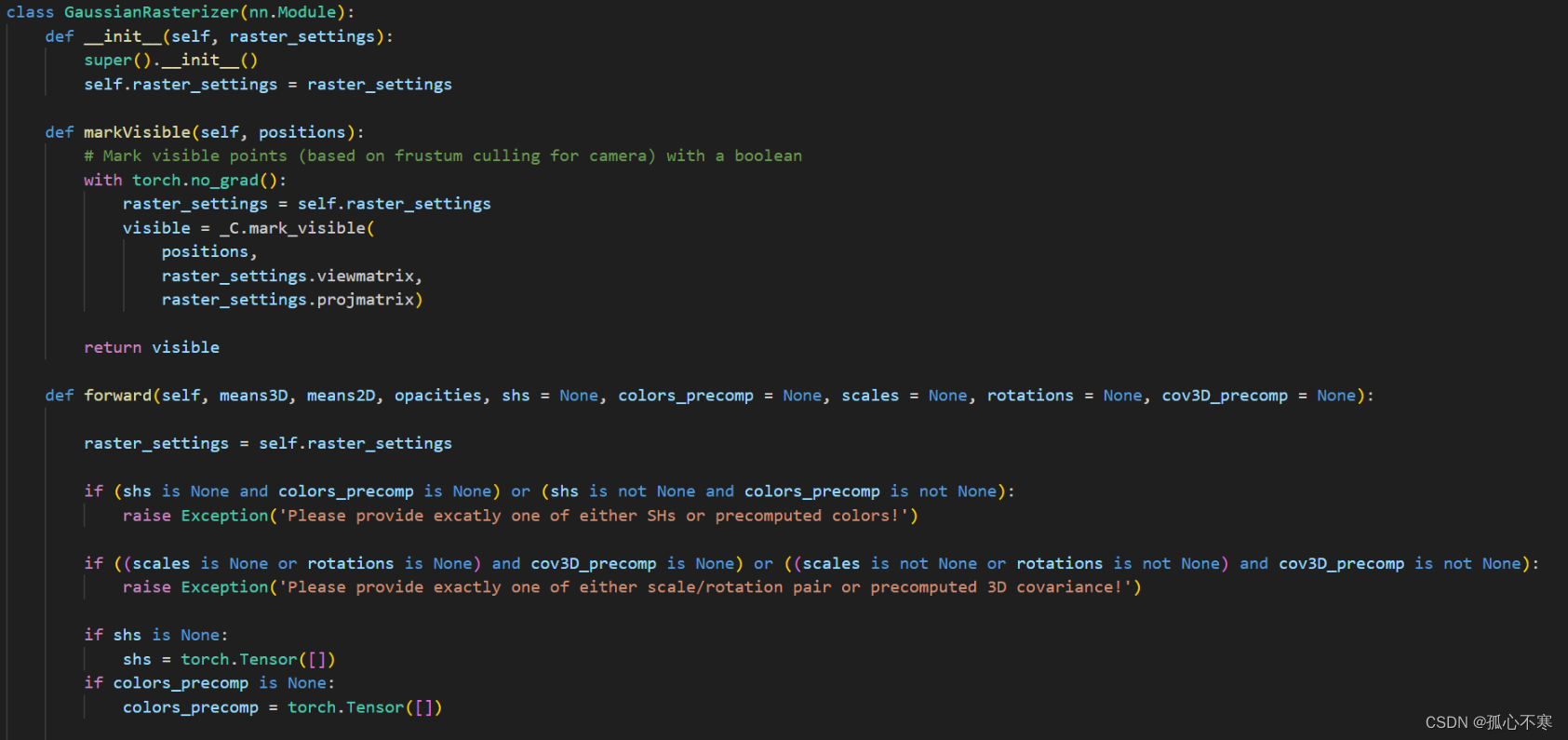The height and width of the screenshot is (740, 1568).
Task: Click opacities parameter in forward signature
Action: (437, 396)
